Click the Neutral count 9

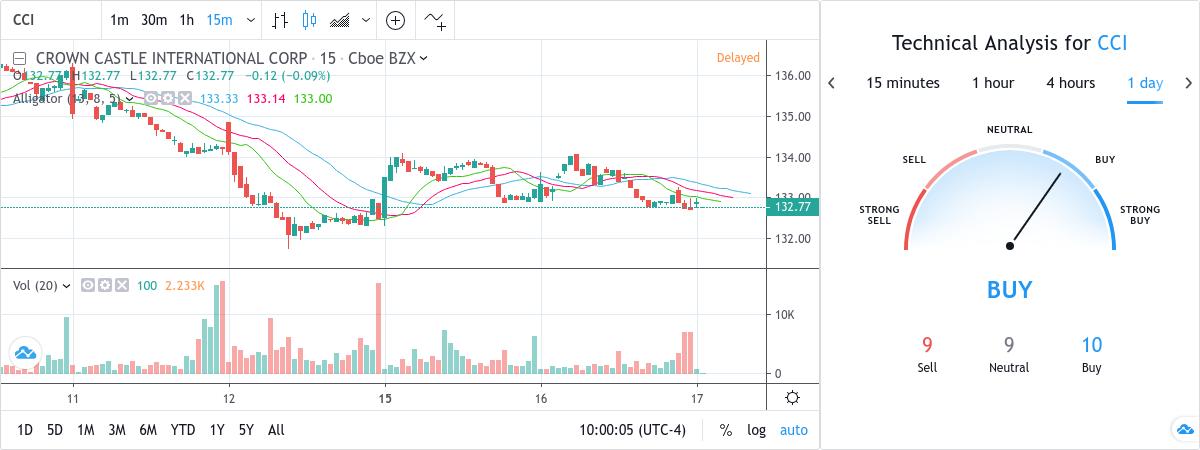pyautogui.click(x=1009, y=346)
